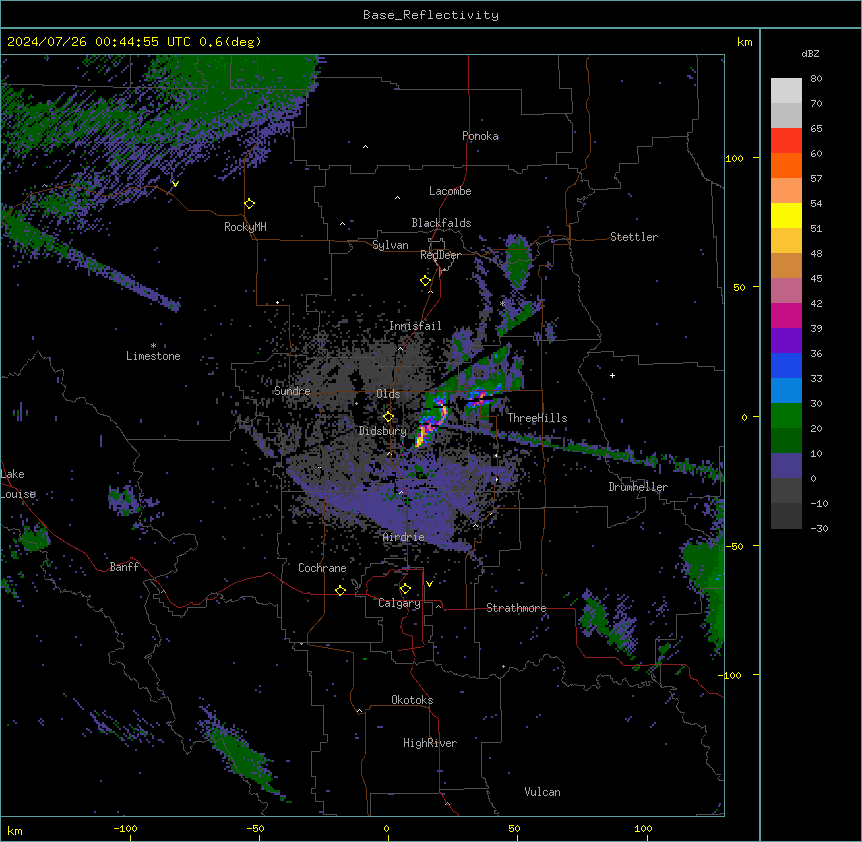The image size is (862, 842).
Task: Click the 100 tick on the right axis
Action: click(x=734, y=158)
